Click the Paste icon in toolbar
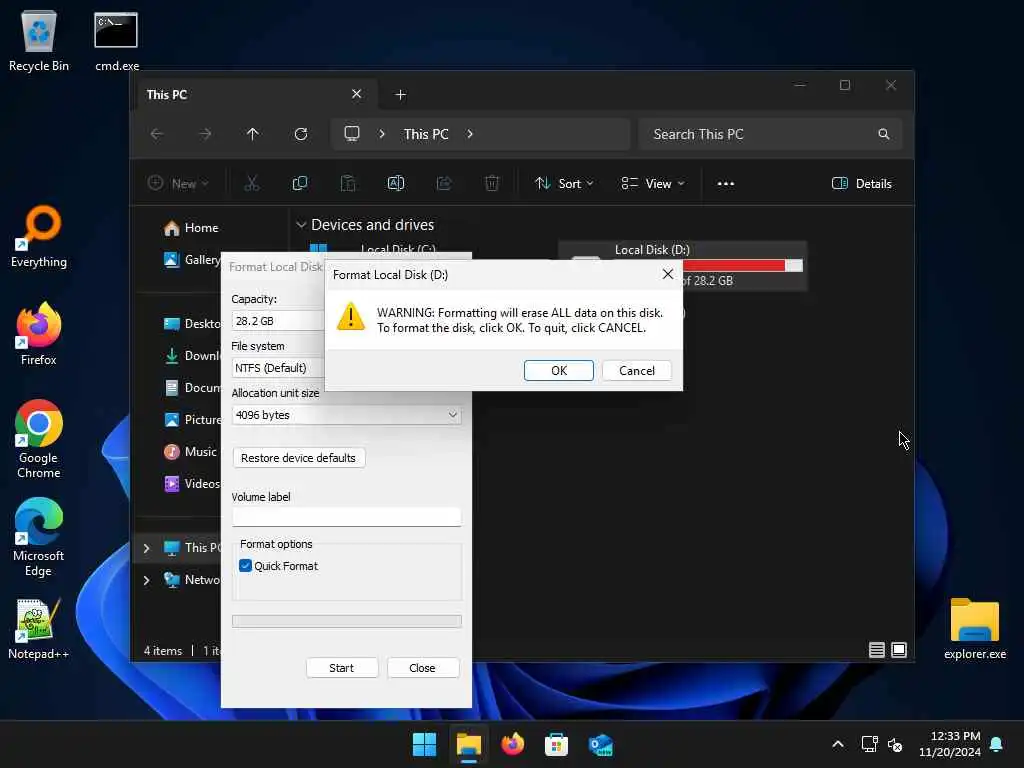Image resolution: width=1024 pixels, height=768 pixels. click(348, 184)
